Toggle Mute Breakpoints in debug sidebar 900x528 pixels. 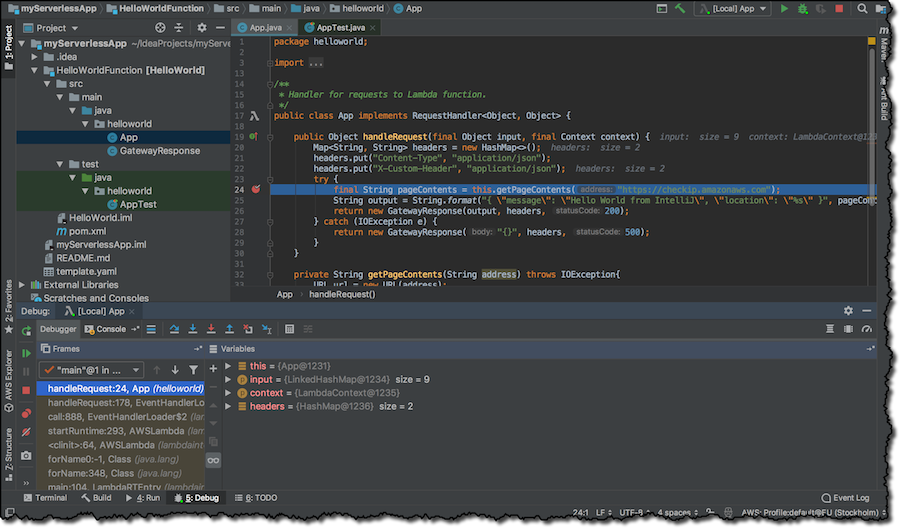[x=26, y=433]
